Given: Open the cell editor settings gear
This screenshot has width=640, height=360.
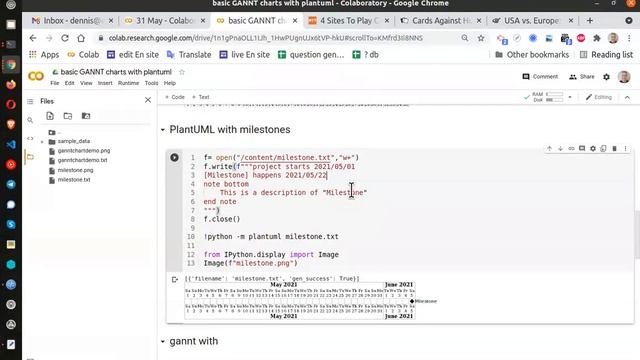Looking at the screenshot, I should point(593,149).
